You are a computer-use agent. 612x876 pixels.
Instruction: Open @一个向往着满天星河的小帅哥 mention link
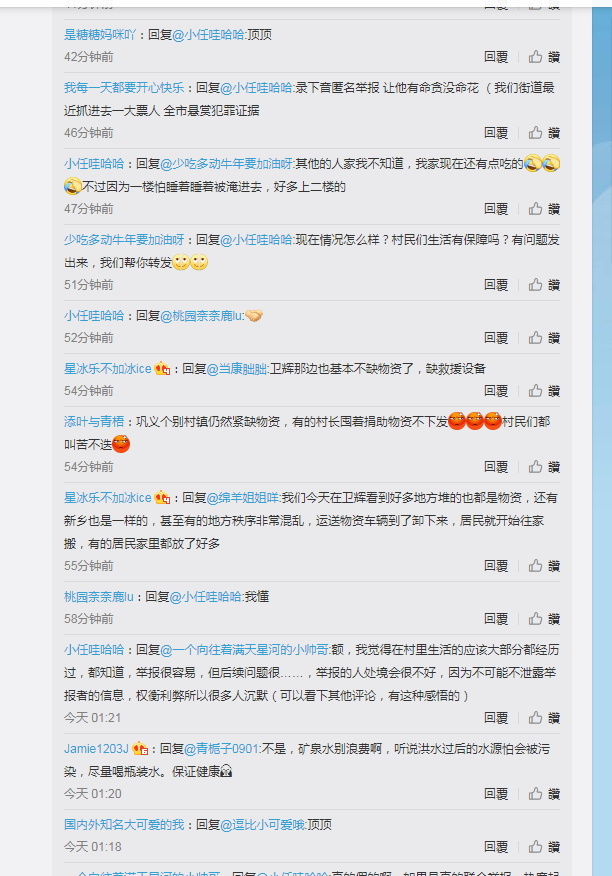(245, 650)
